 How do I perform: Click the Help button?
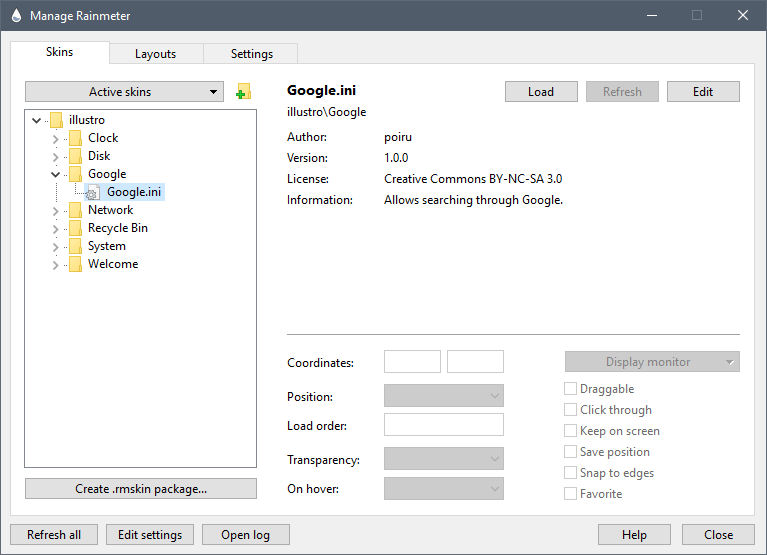634,534
